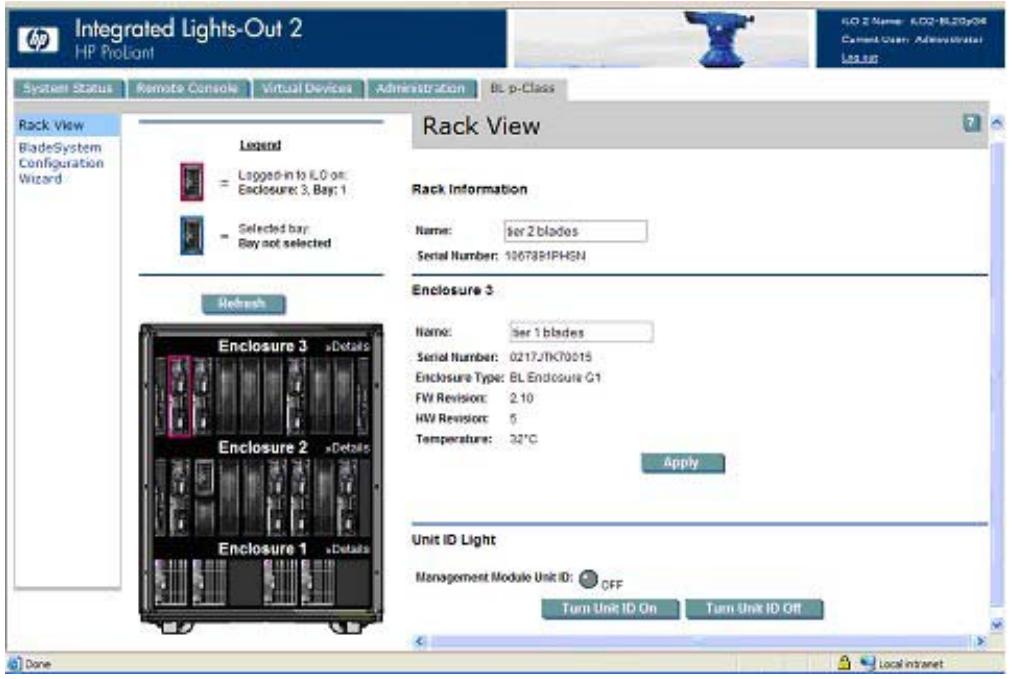Screen dimensions: 1012x679
Task: Open Enclosure 3 Details link
Action: click(x=348, y=347)
